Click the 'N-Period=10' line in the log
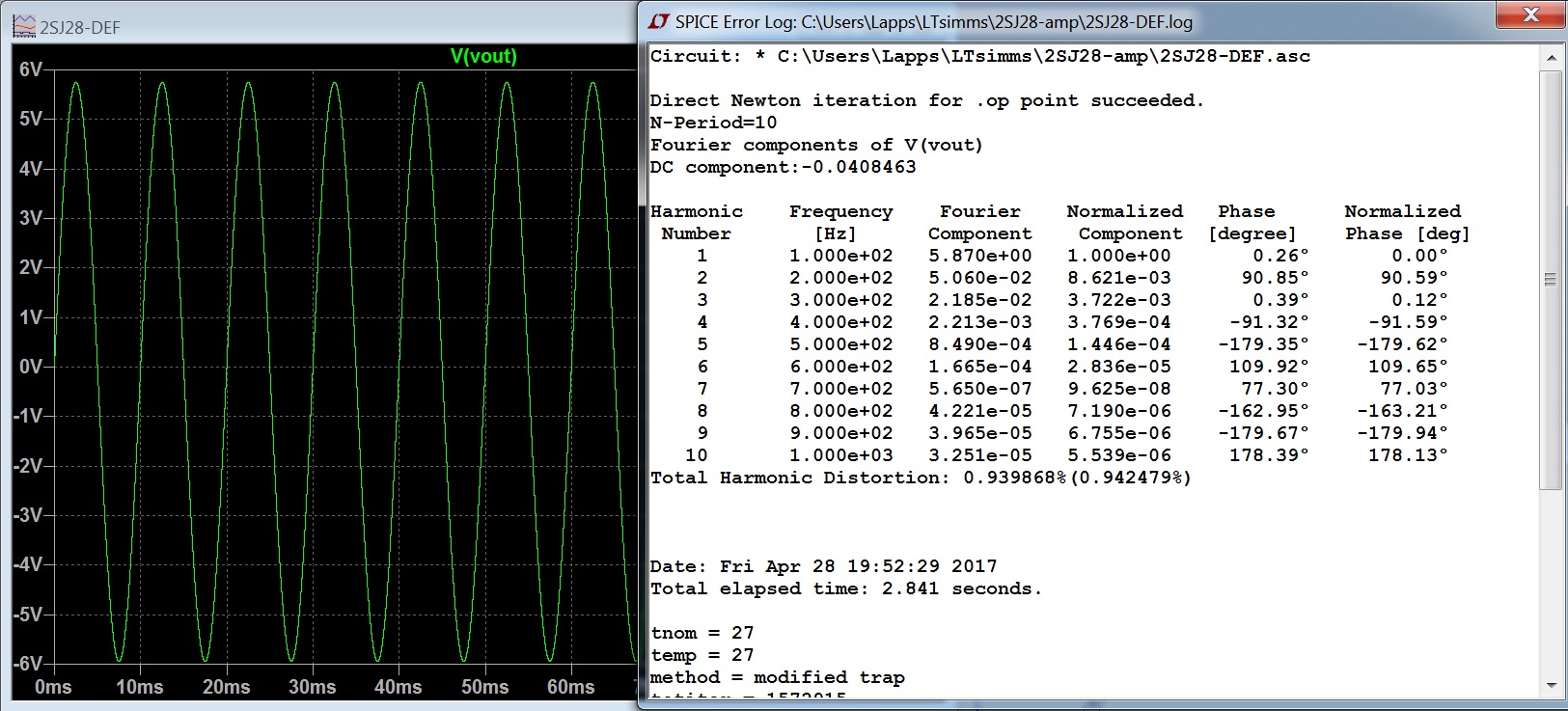 [713, 123]
